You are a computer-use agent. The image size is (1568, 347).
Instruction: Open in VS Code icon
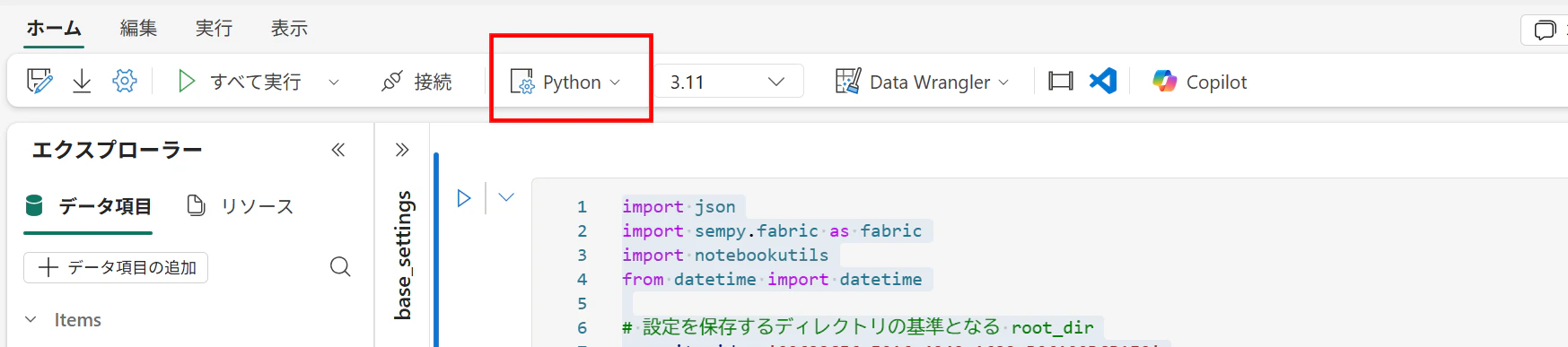coord(1103,82)
